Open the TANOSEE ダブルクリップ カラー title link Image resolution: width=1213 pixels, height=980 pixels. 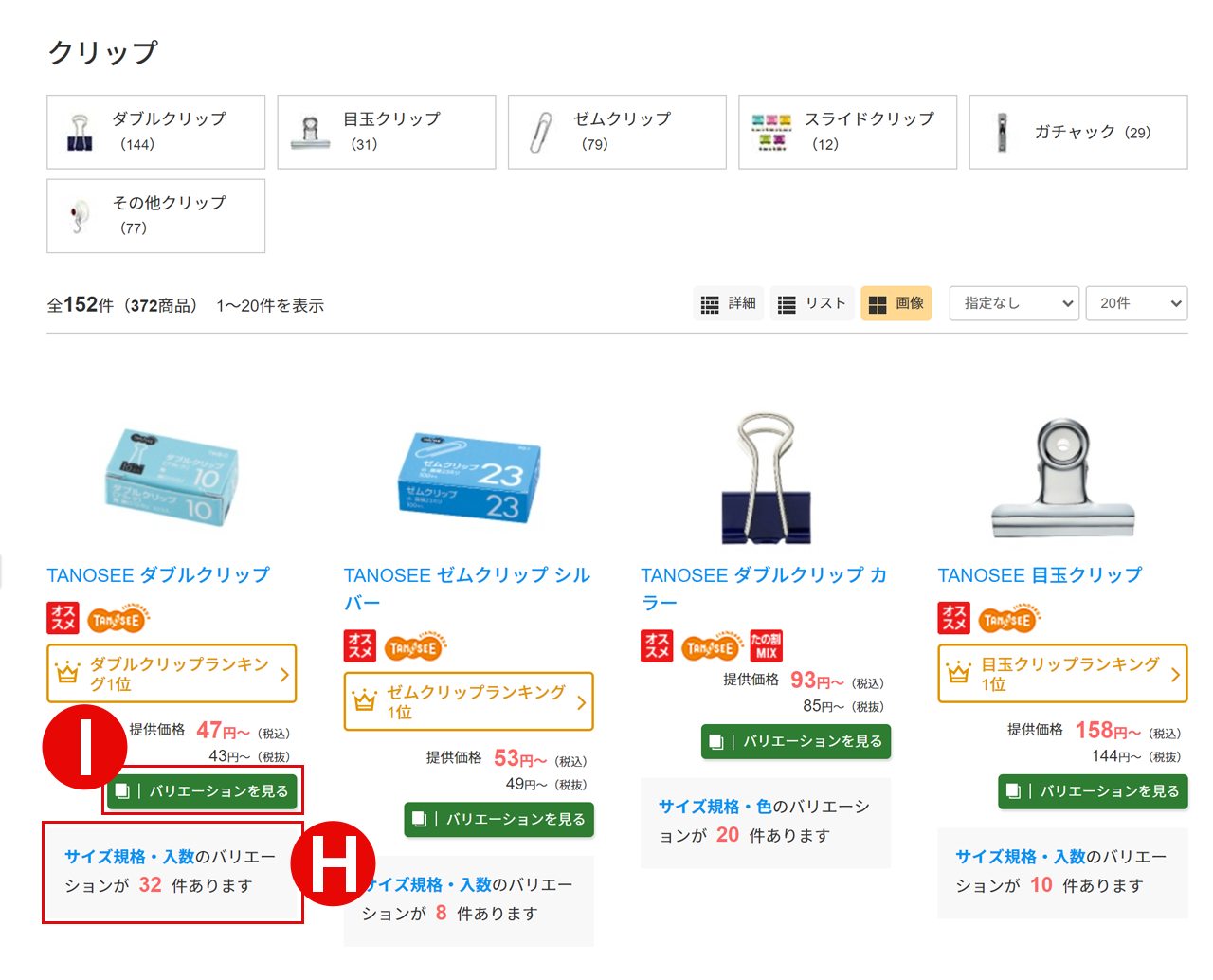[x=764, y=589]
